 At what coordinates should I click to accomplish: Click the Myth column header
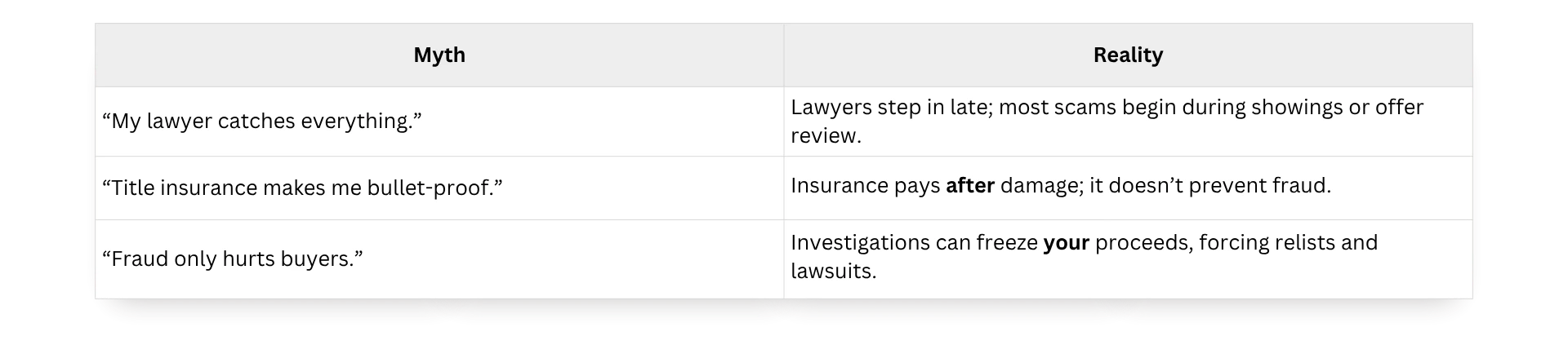click(439, 55)
